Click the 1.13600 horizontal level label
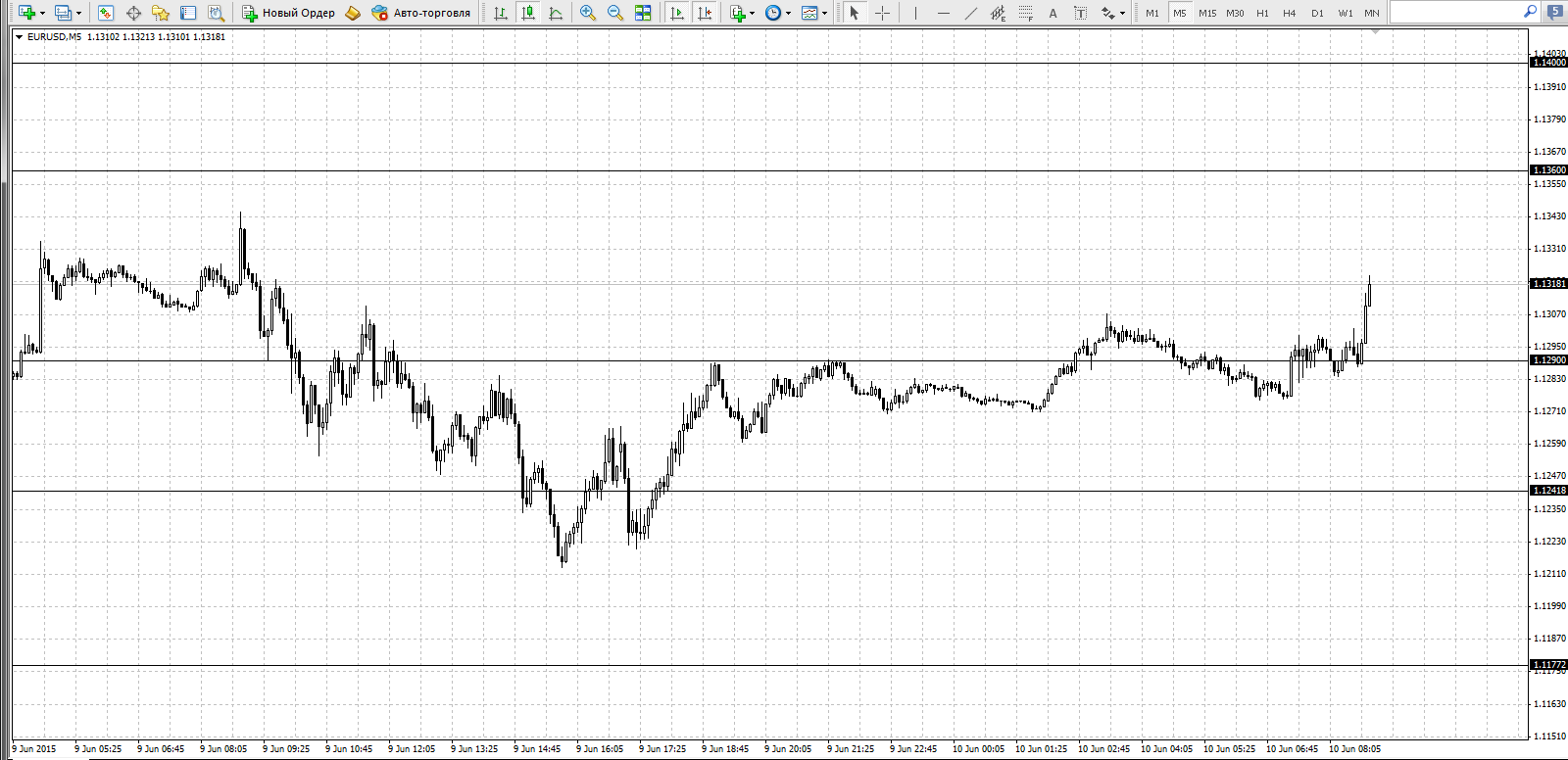1568x760 pixels. pyautogui.click(x=1548, y=170)
